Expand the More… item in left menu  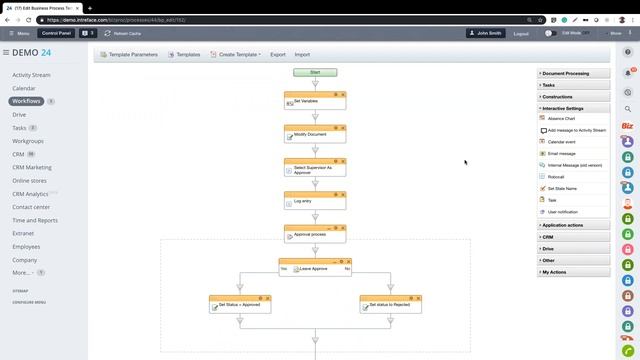[22, 272]
